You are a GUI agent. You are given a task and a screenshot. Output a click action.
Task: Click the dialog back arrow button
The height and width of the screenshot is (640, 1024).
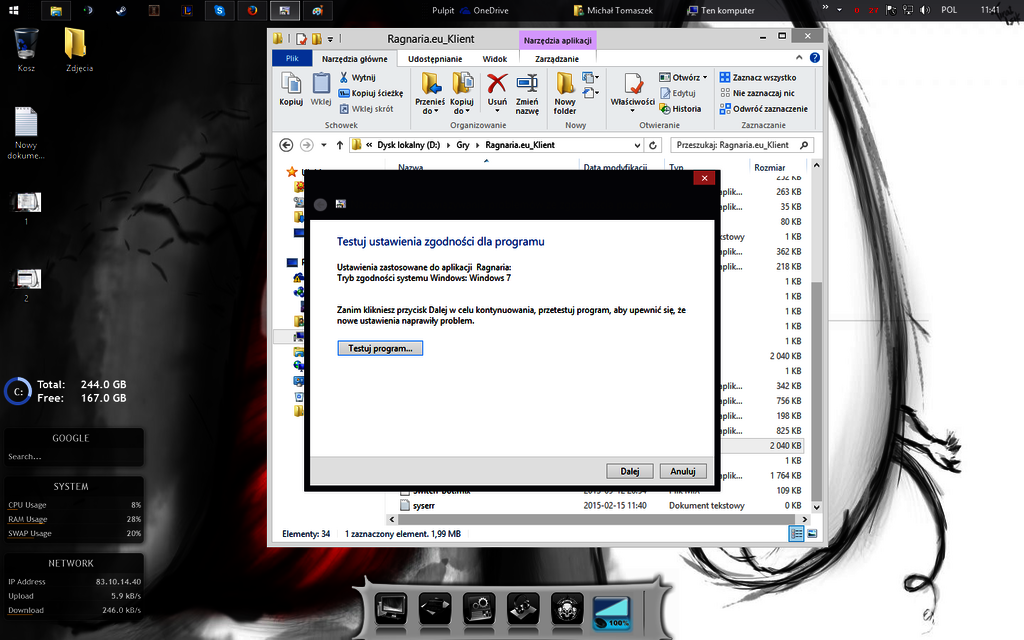click(320, 204)
